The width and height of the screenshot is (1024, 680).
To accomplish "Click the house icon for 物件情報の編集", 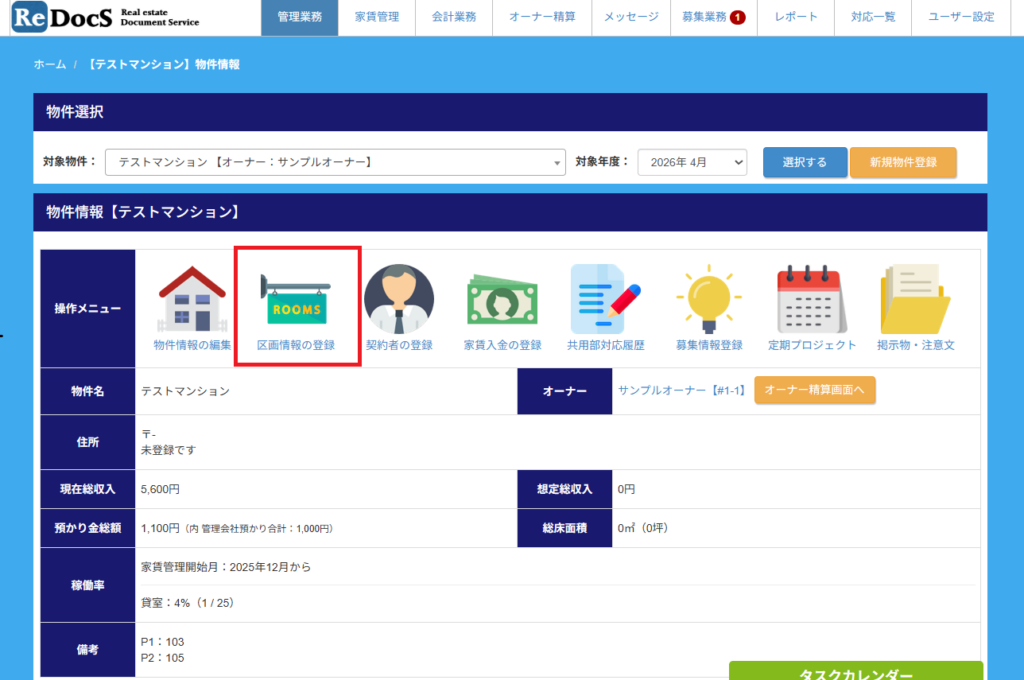I will [x=192, y=300].
